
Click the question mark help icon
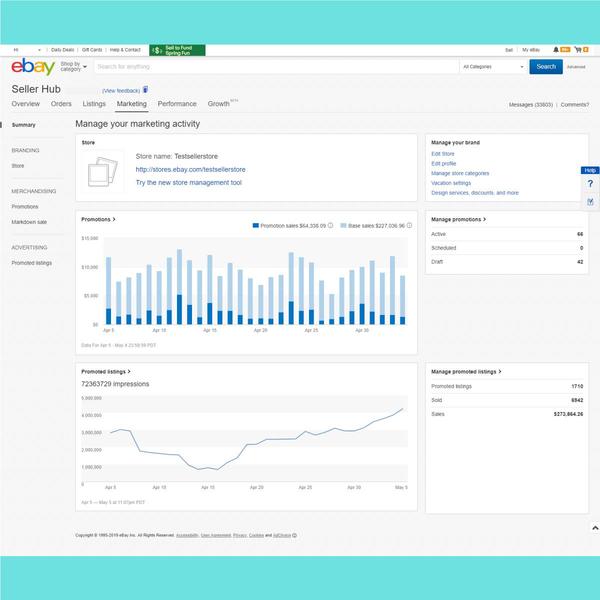tap(590, 184)
